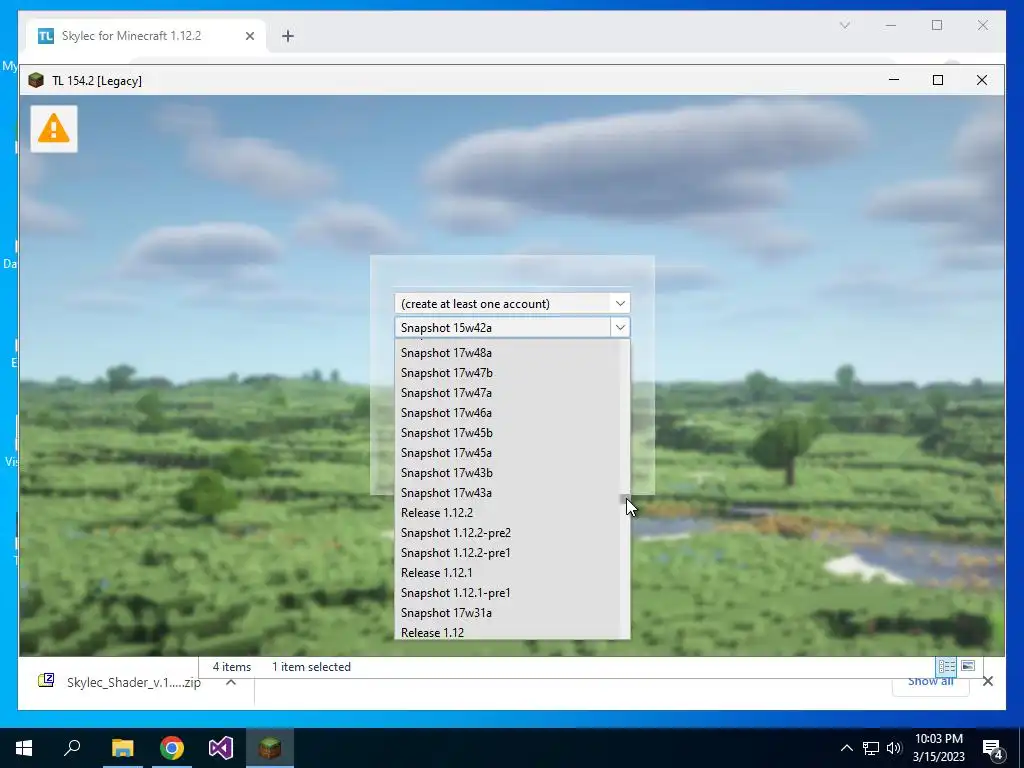
Task: Open clock and date flyout
Action: point(938,748)
